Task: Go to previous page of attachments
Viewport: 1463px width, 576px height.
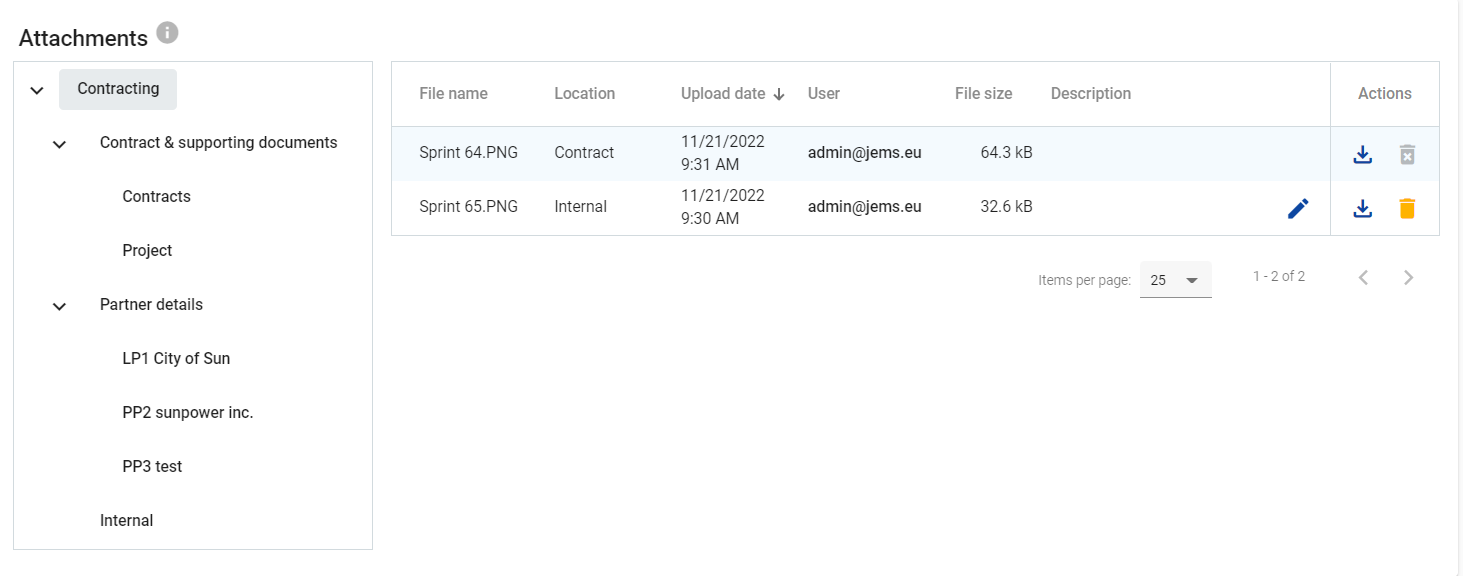Action: click(1363, 278)
